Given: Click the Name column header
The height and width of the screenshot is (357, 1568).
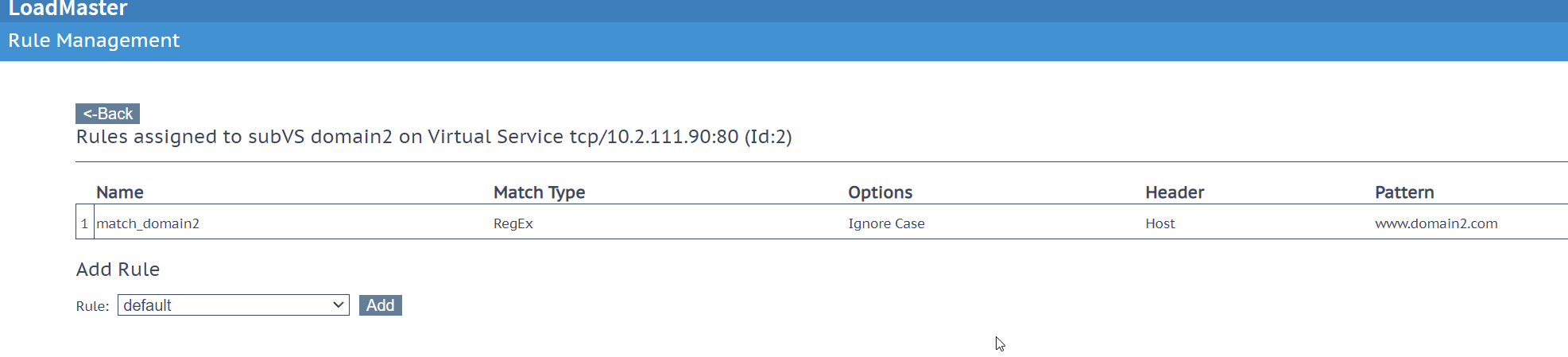Looking at the screenshot, I should point(119,192).
